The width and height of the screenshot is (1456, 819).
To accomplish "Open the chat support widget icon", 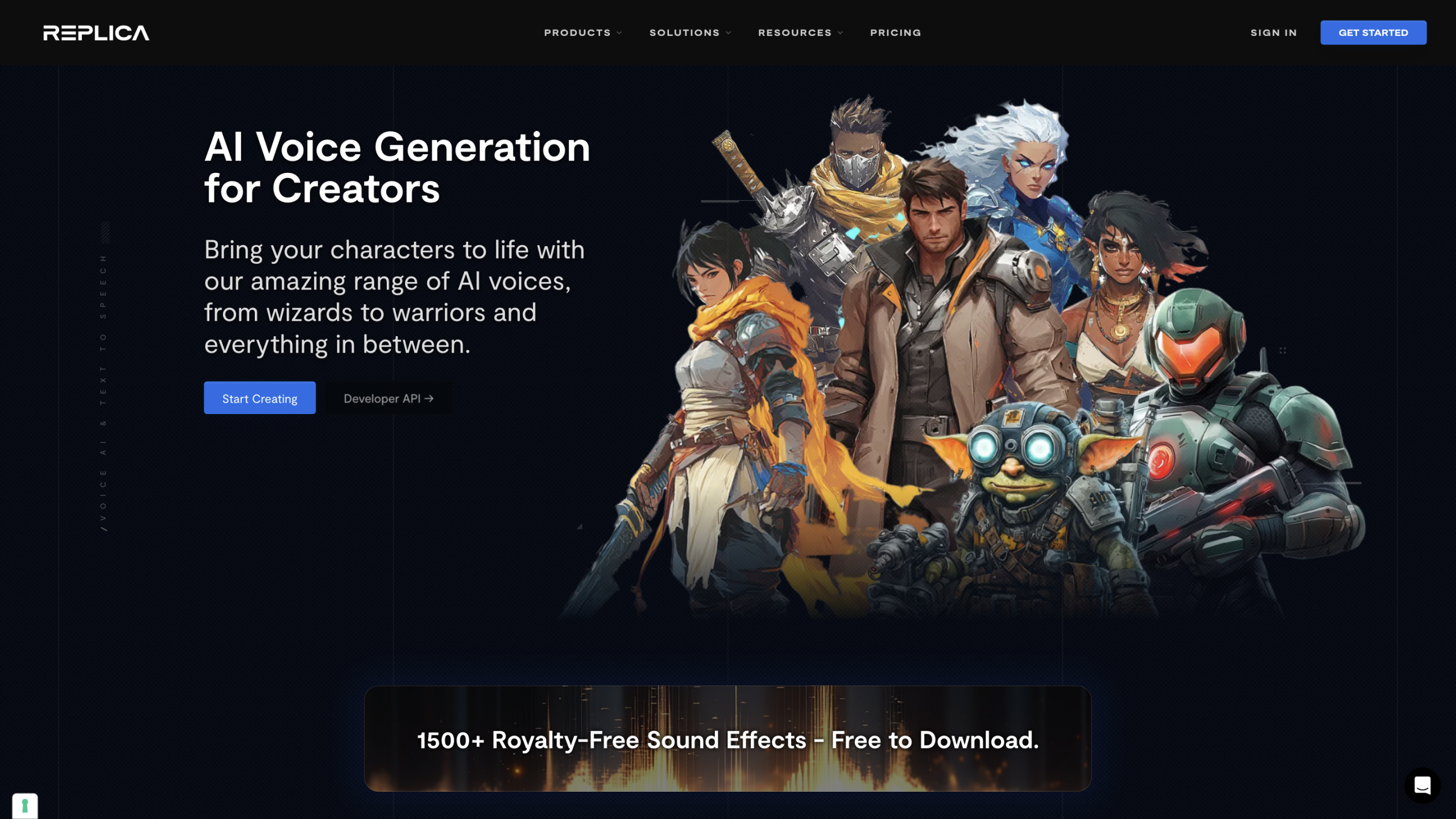I will 1422,785.
